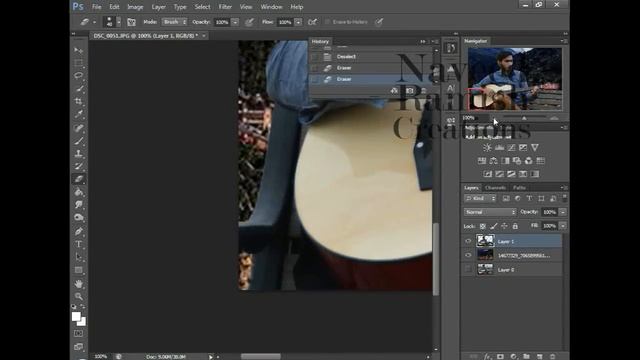Hide the 14677329 layer eye icon
640x360 pixels.
tap(468, 256)
